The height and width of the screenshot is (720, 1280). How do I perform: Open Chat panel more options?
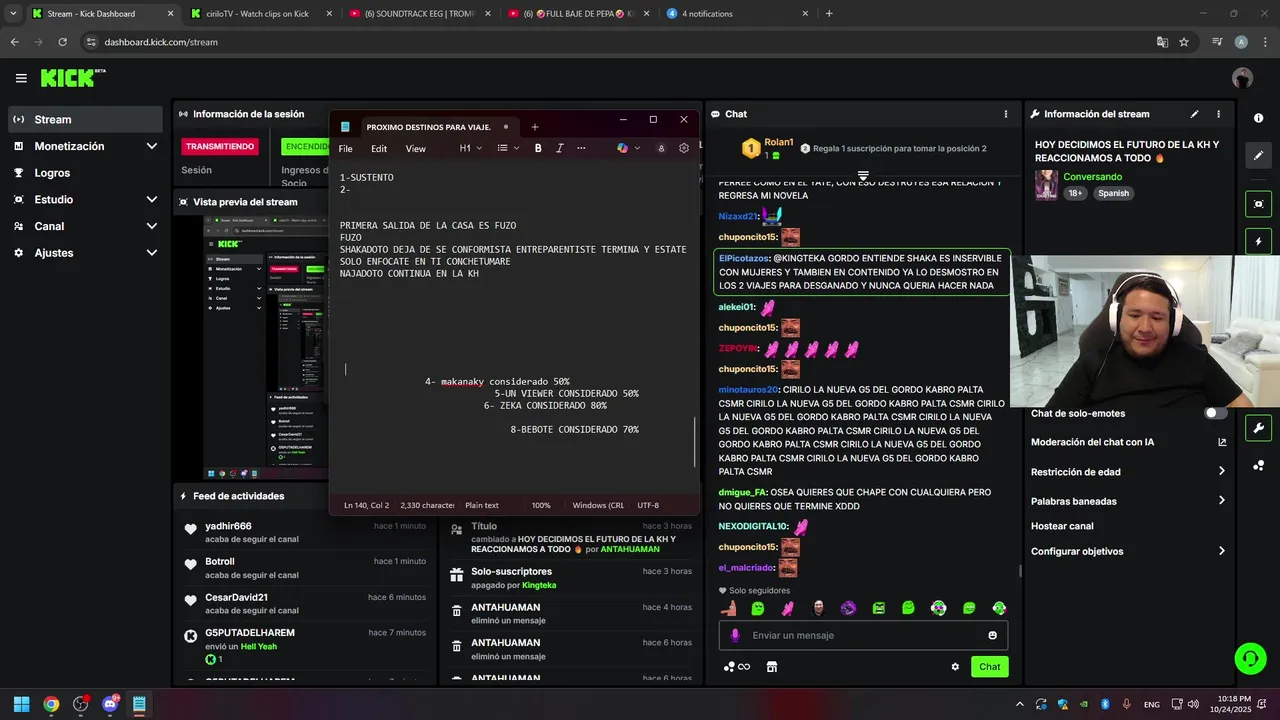click(1006, 114)
